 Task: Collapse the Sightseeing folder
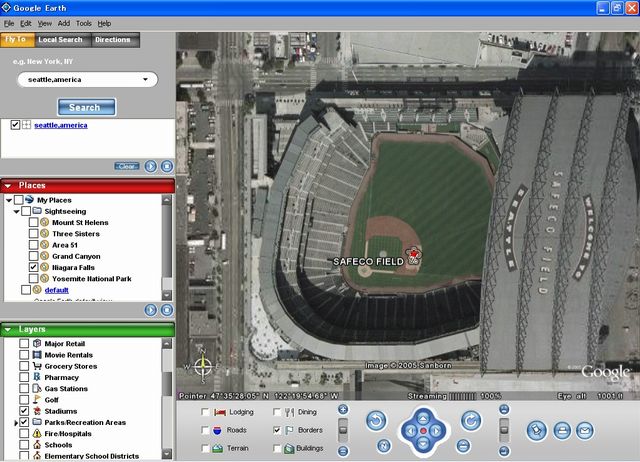(16, 211)
